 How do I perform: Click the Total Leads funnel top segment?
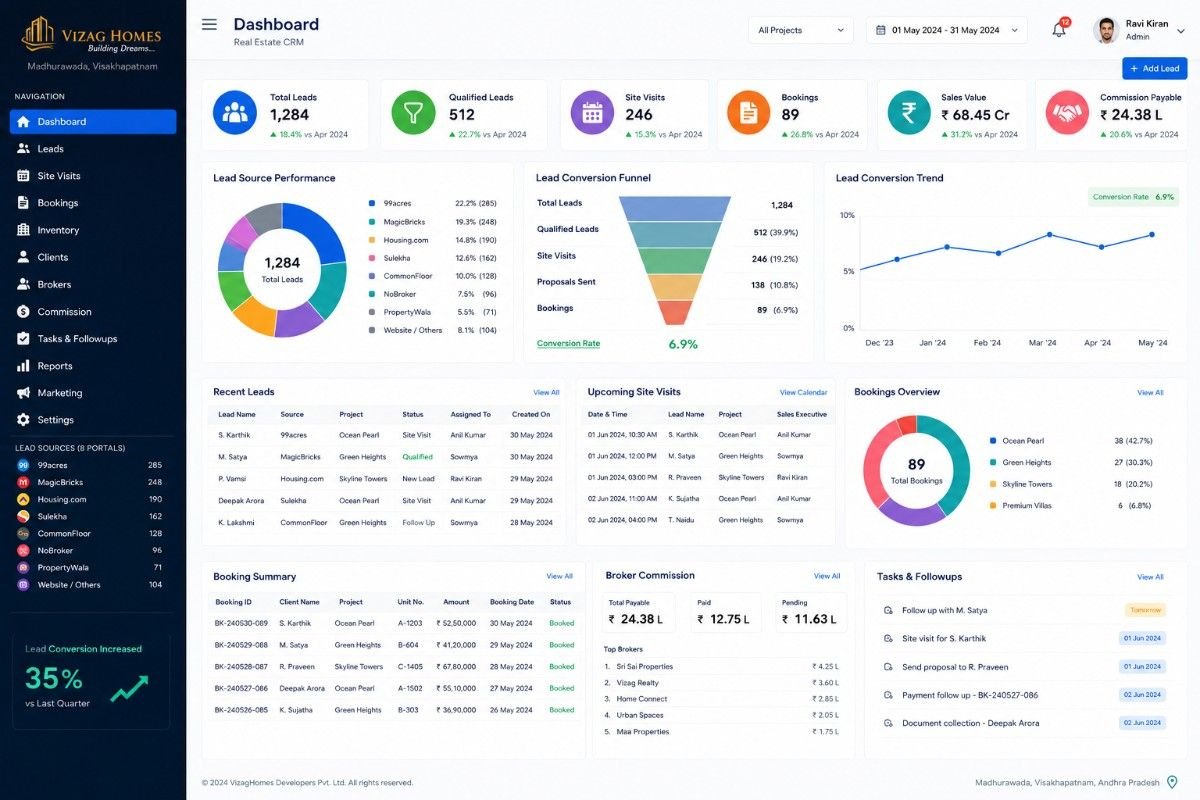click(675, 207)
